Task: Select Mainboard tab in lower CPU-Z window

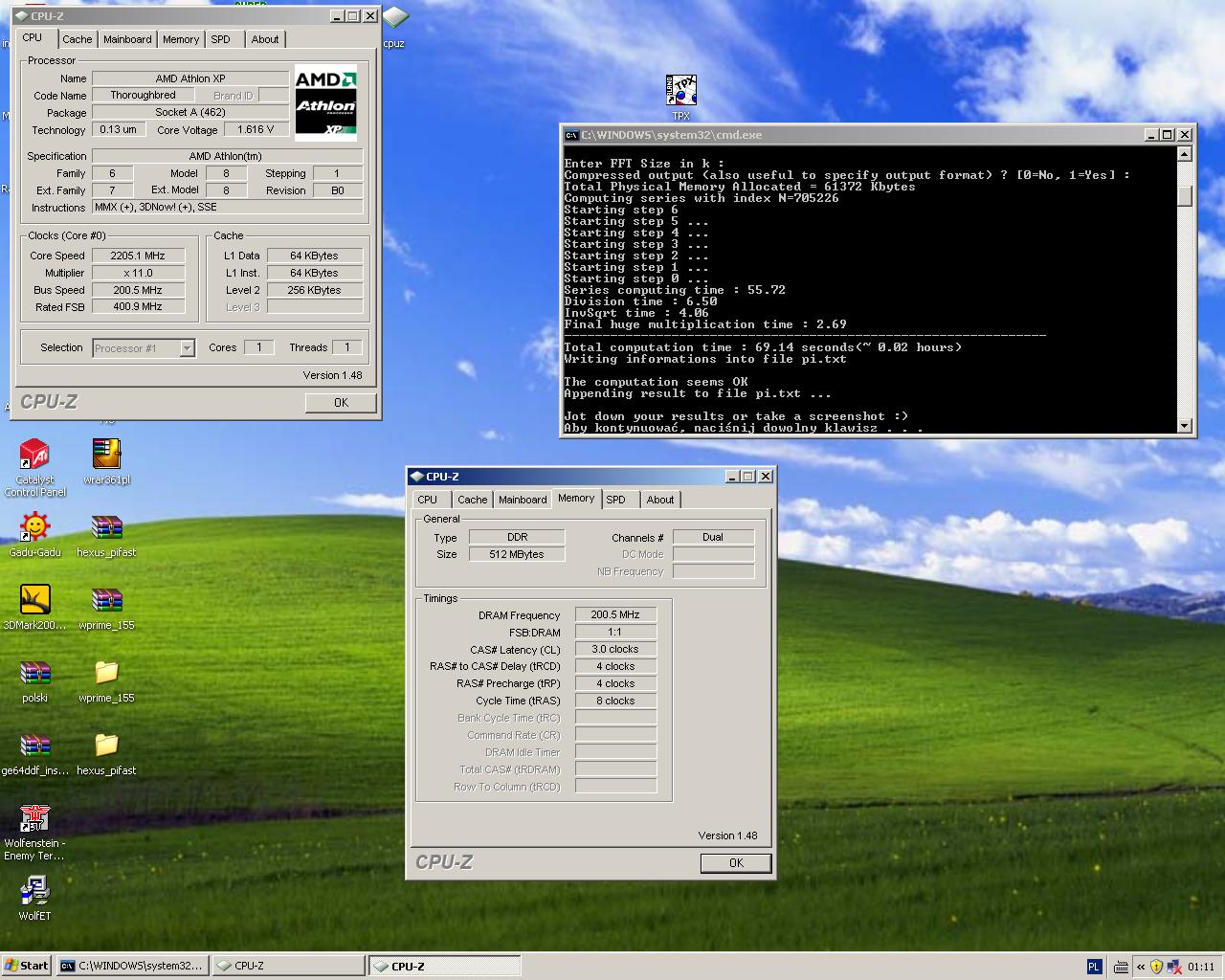Action: pos(523,500)
